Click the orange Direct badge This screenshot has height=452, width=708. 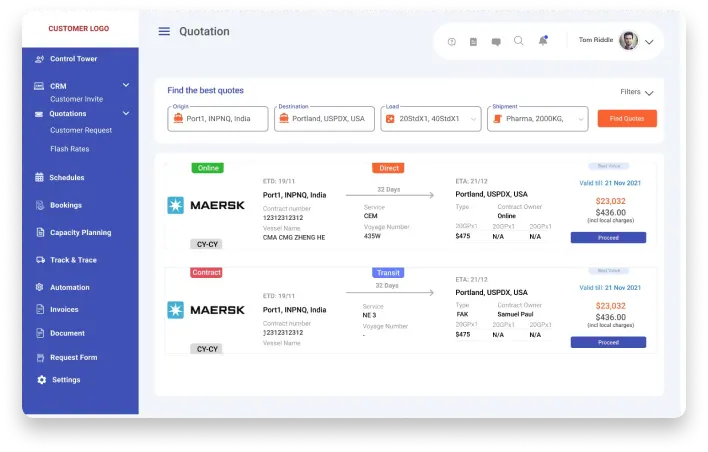[388, 168]
